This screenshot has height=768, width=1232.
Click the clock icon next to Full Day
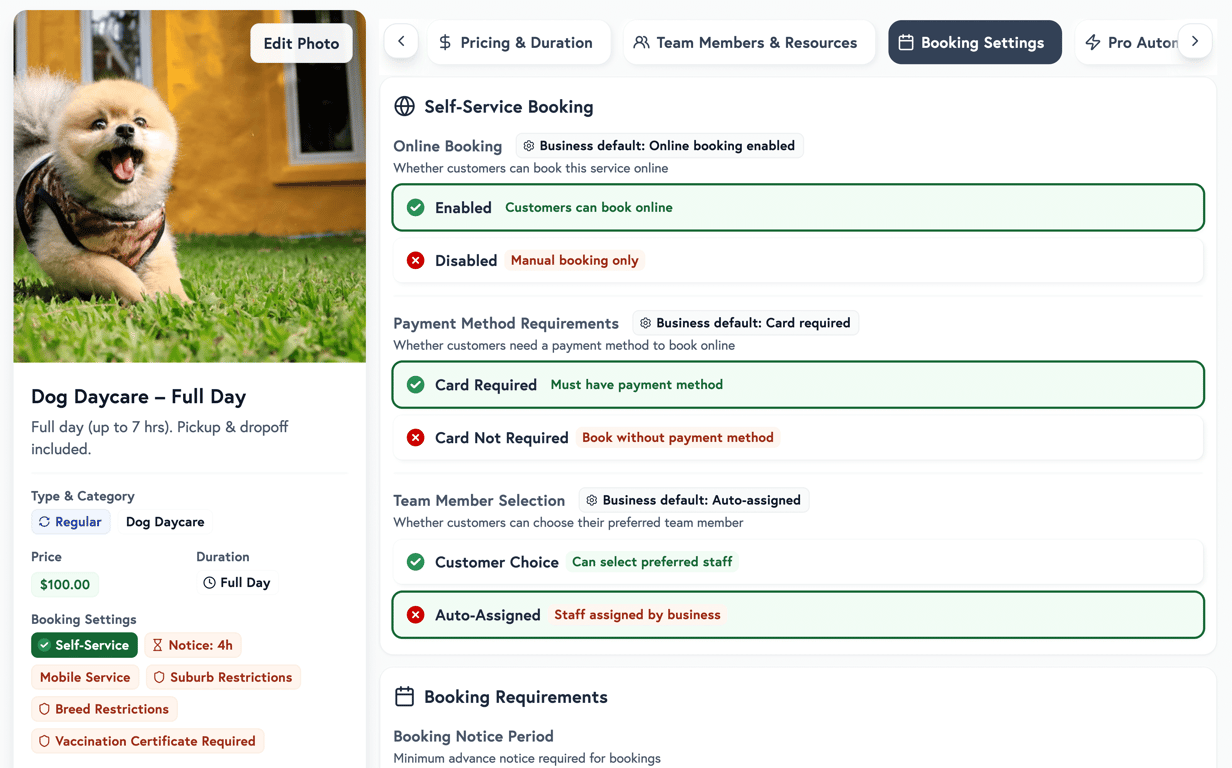coord(209,582)
